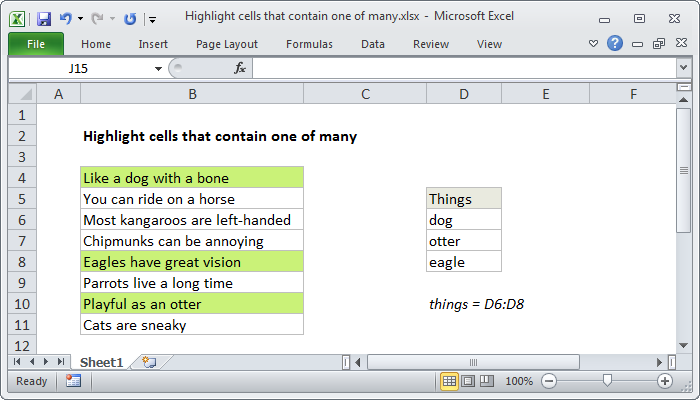Go to previous sheet with tab navigation arrow
Screen dimensions: 700x400
point(32,361)
